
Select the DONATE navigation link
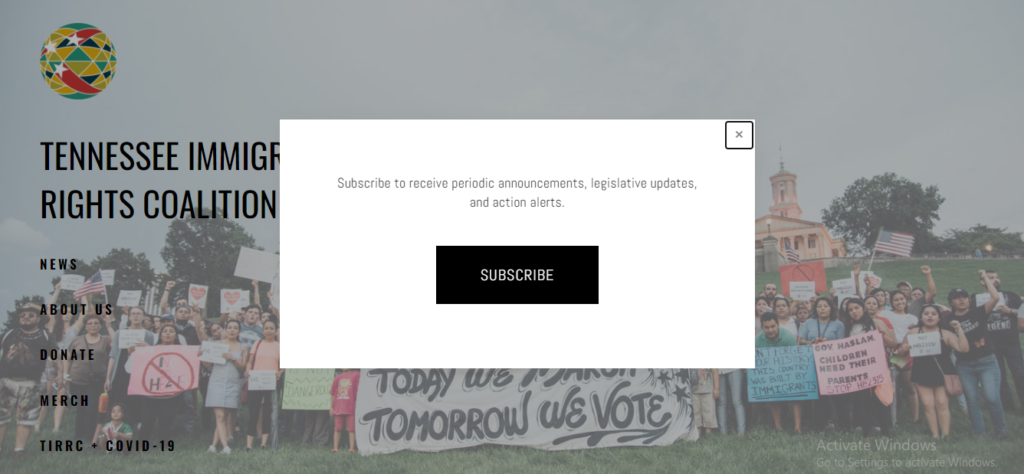[x=68, y=355]
